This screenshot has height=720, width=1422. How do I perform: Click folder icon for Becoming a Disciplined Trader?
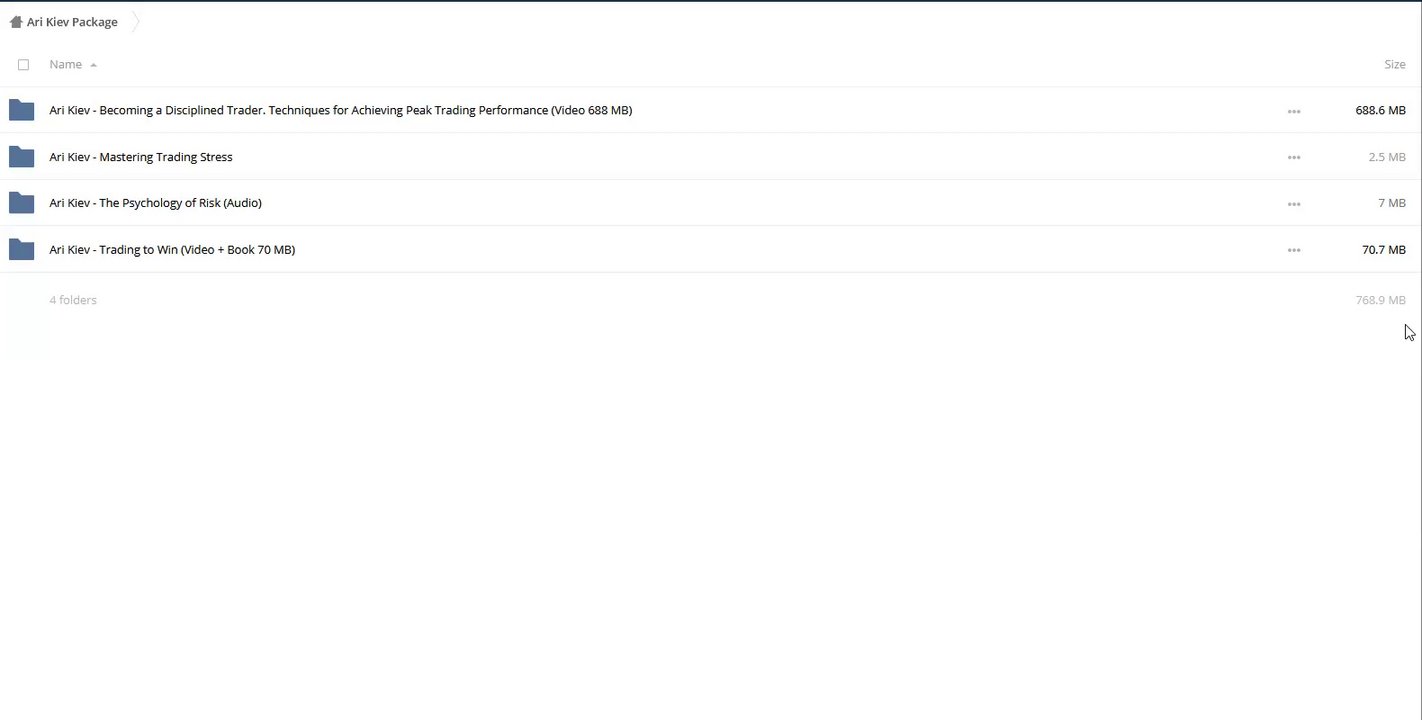click(x=21, y=110)
